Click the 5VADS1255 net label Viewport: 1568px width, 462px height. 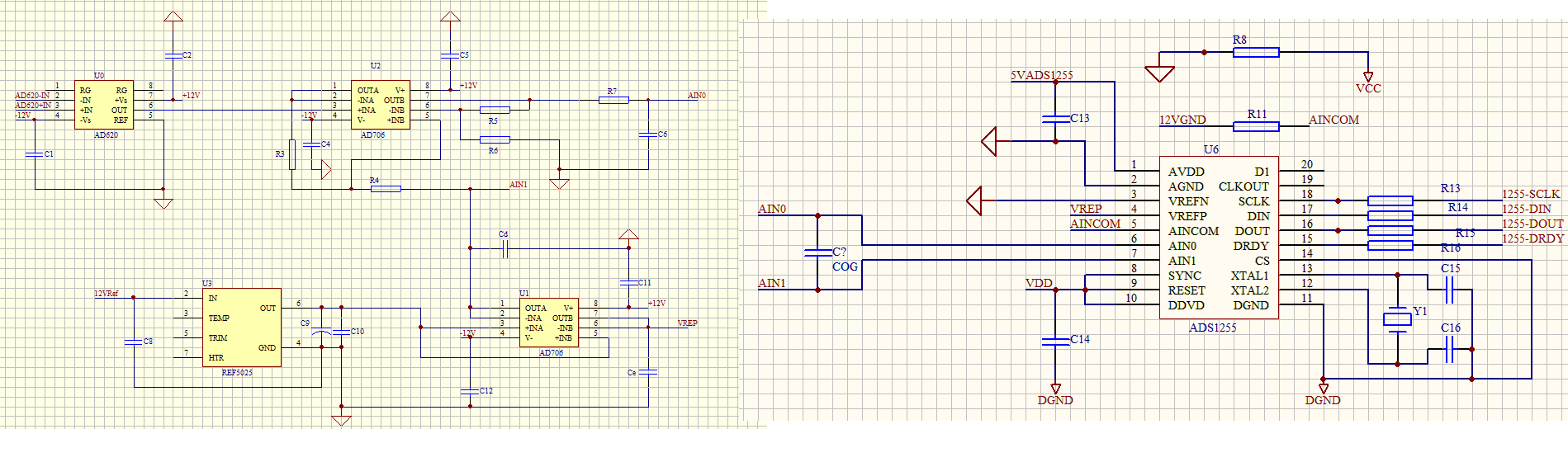tap(1042, 75)
